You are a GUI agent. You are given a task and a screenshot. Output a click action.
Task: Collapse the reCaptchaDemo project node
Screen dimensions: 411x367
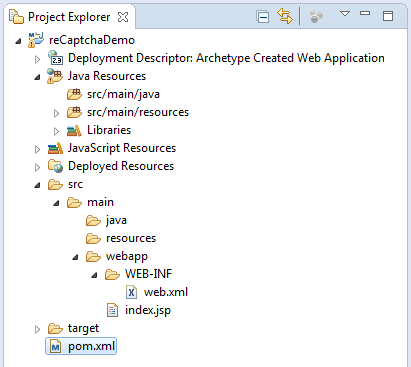(x=19, y=41)
